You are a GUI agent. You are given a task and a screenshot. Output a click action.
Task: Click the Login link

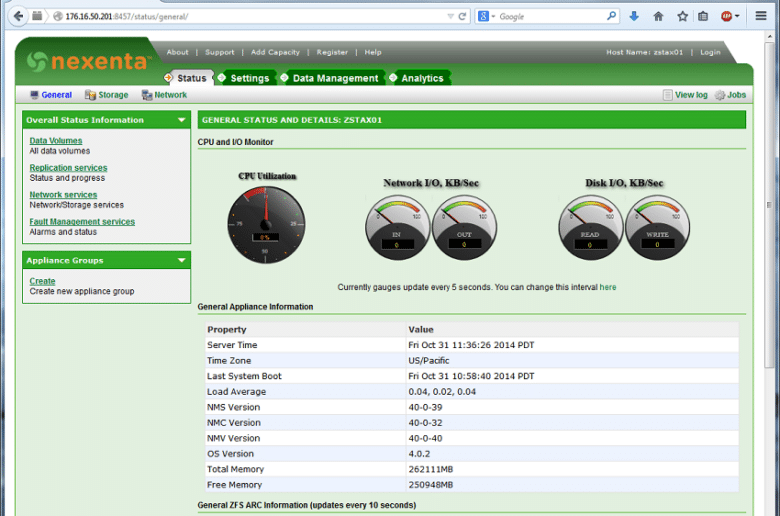[710, 52]
